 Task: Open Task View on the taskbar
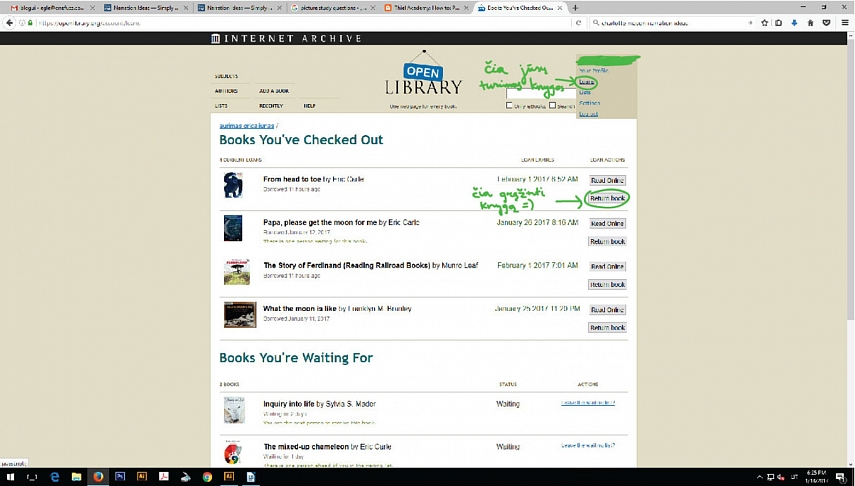point(32,477)
